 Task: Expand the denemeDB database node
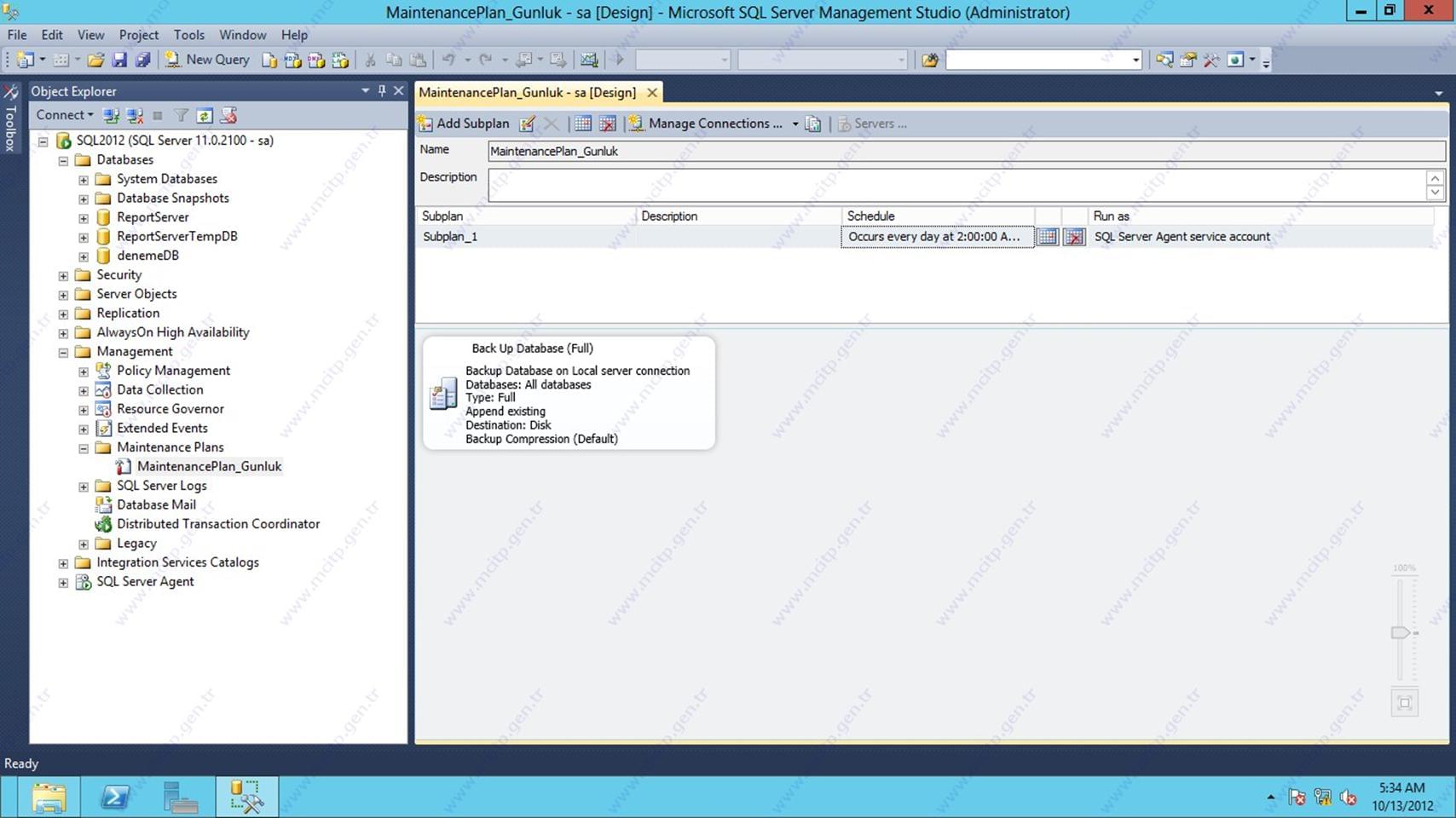click(84, 256)
